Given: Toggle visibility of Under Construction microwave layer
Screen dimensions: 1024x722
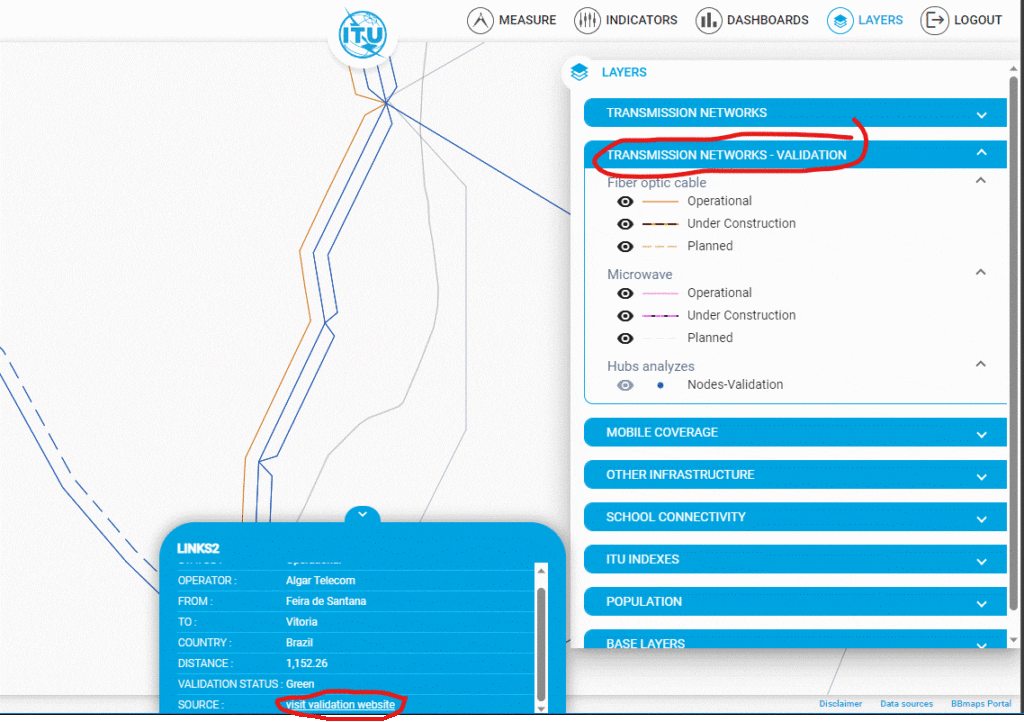Looking at the screenshot, I should (x=625, y=315).
